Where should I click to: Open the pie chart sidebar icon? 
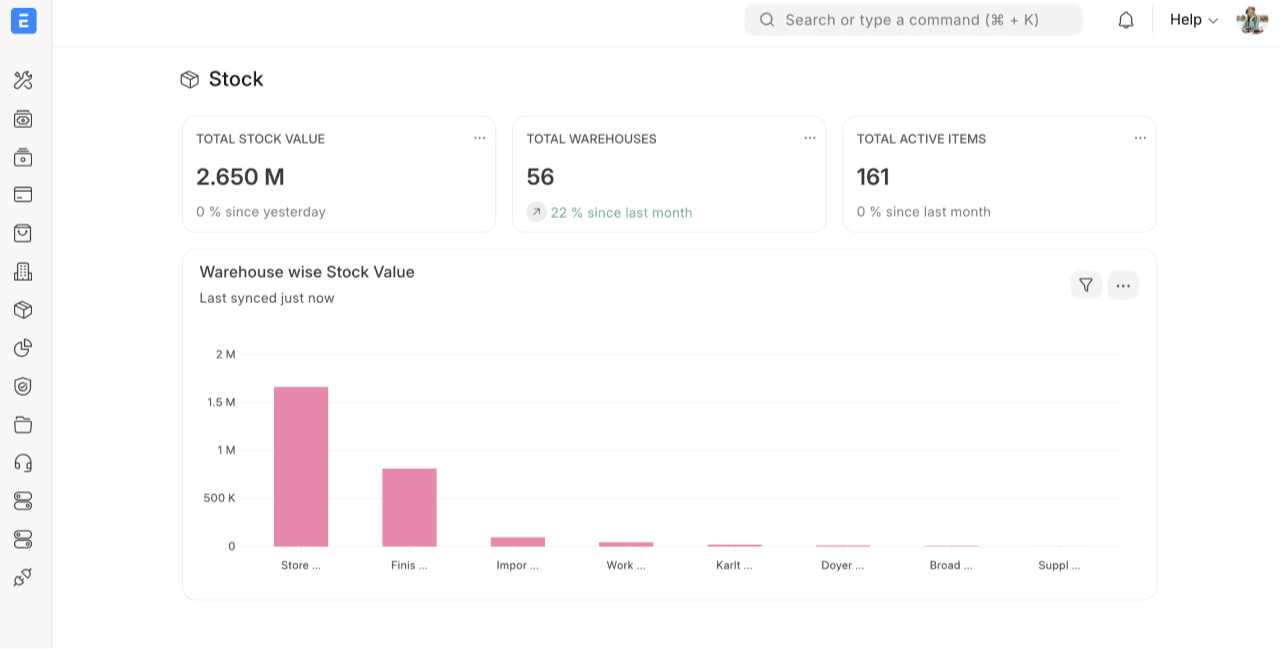pyautogui.click(x=23, y=348)
